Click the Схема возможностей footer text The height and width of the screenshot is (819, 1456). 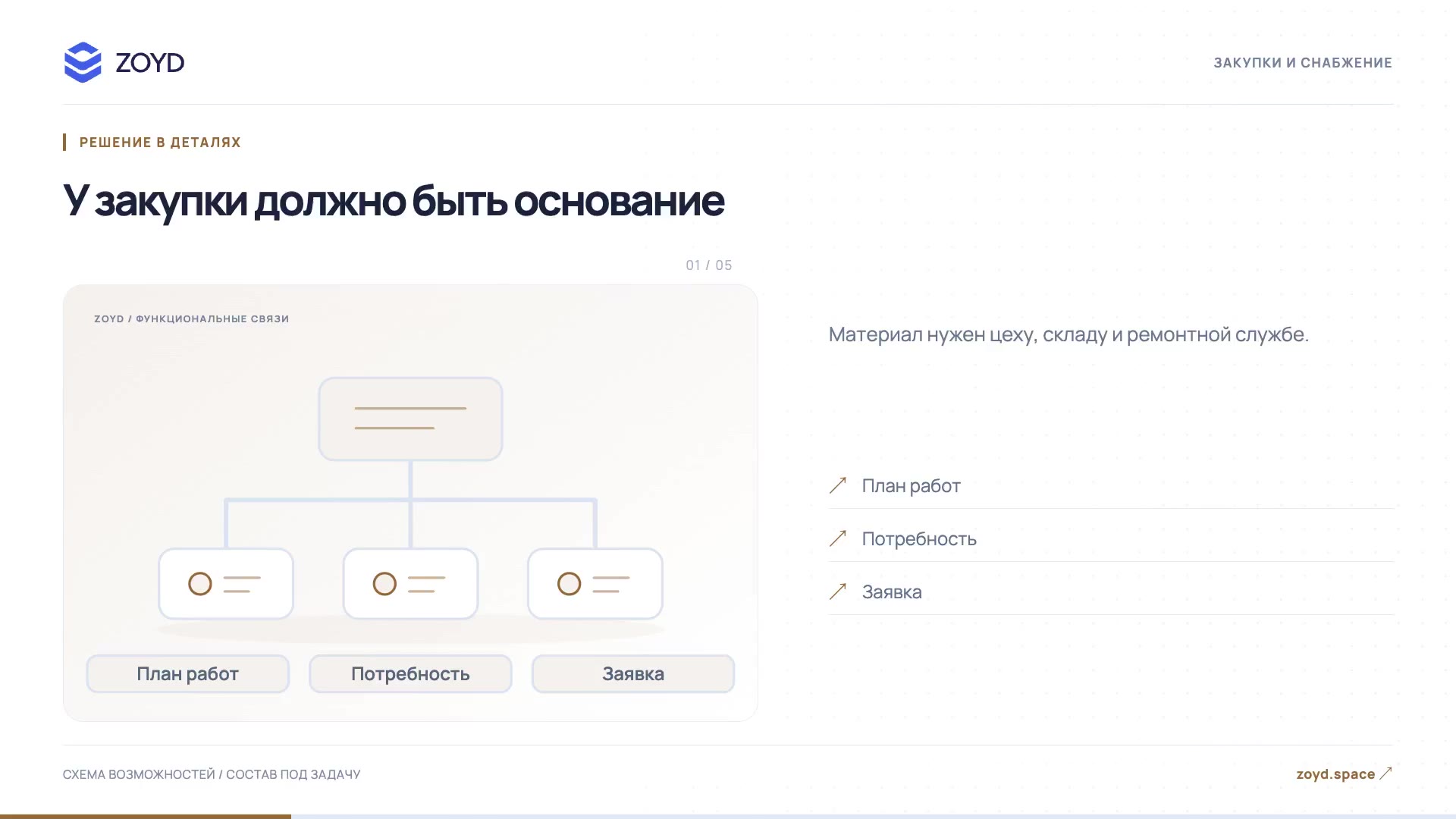coord(139,774)
